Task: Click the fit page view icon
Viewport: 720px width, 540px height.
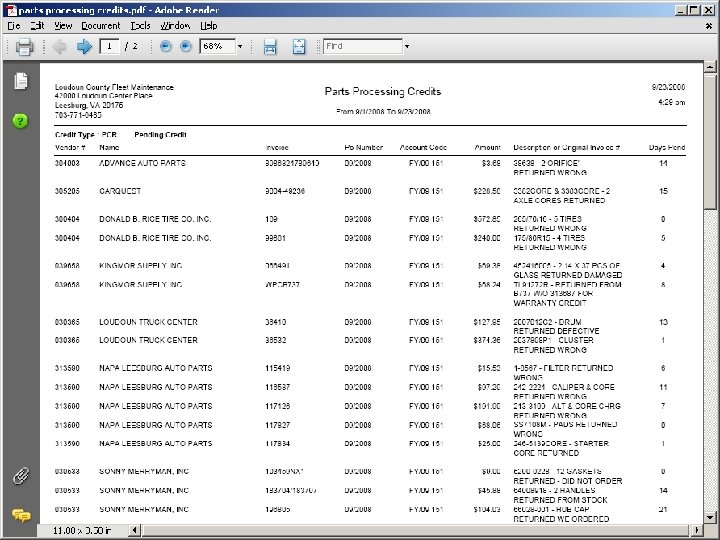Action: click(x=299, y=46)
